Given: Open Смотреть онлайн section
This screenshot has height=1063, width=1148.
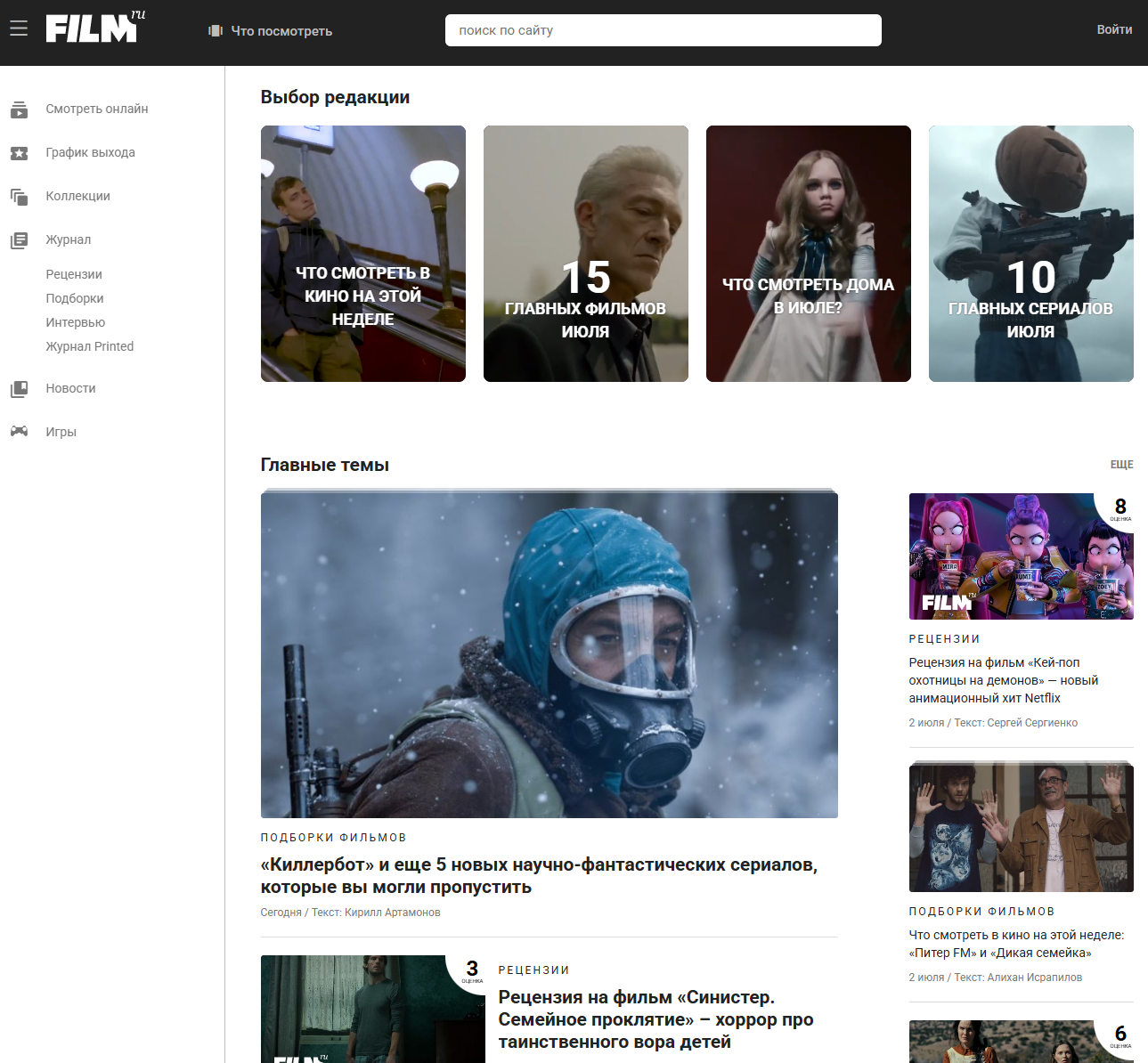Looking at the screenshot, I should pos(97,109).
